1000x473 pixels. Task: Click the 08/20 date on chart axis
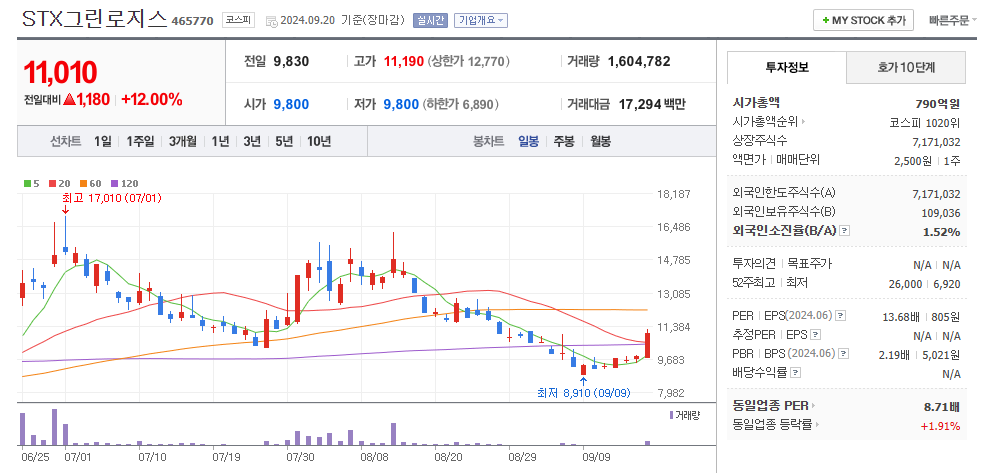coord(448,458)
